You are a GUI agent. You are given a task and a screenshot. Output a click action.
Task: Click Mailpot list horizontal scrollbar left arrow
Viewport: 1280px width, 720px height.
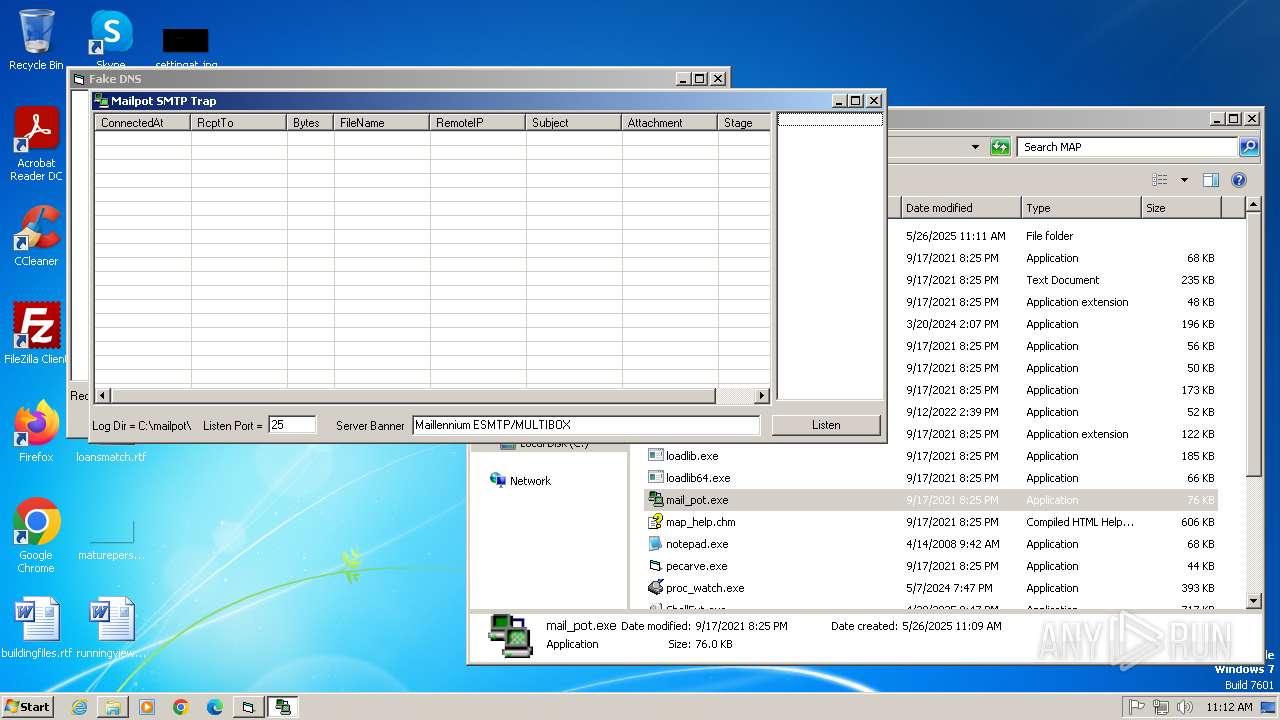[x=103, y=396]
